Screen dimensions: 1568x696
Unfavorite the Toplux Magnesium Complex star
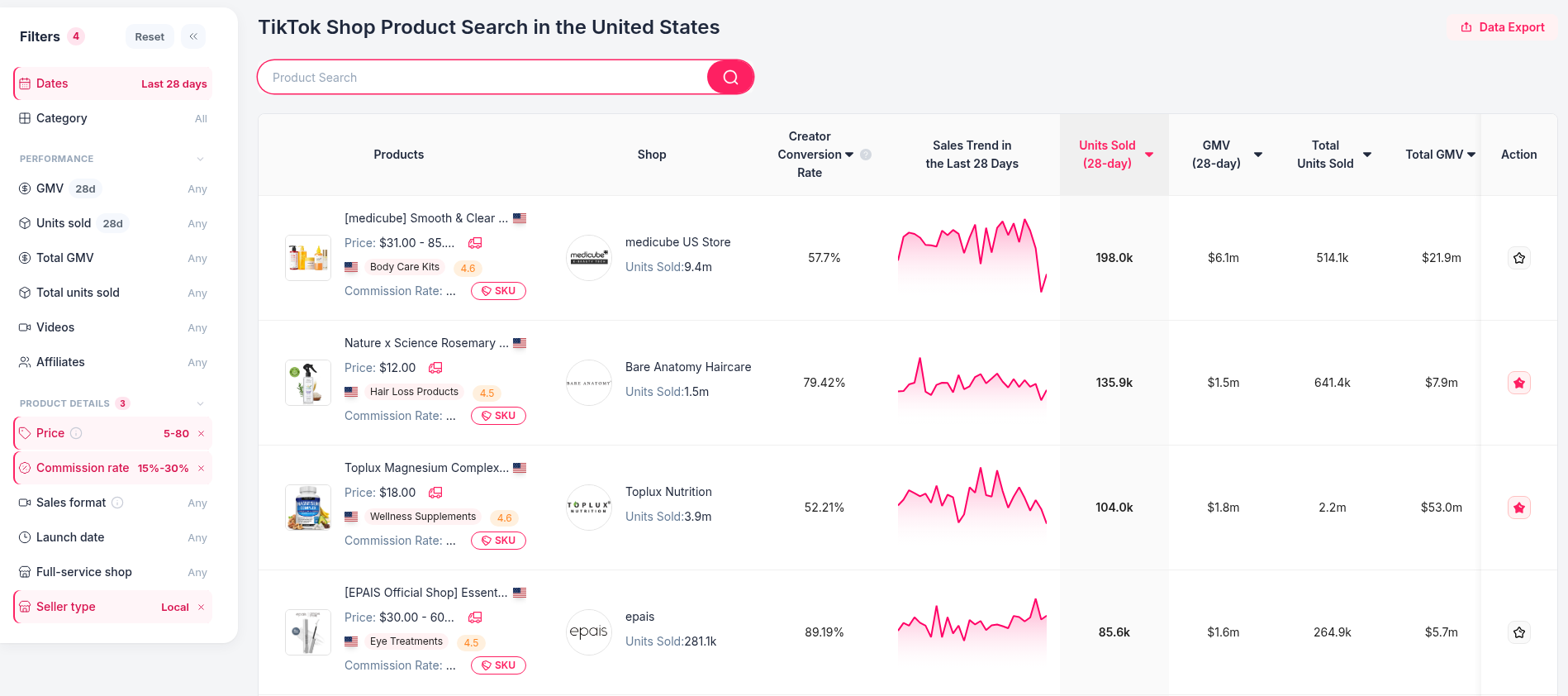click(1518, 508)
